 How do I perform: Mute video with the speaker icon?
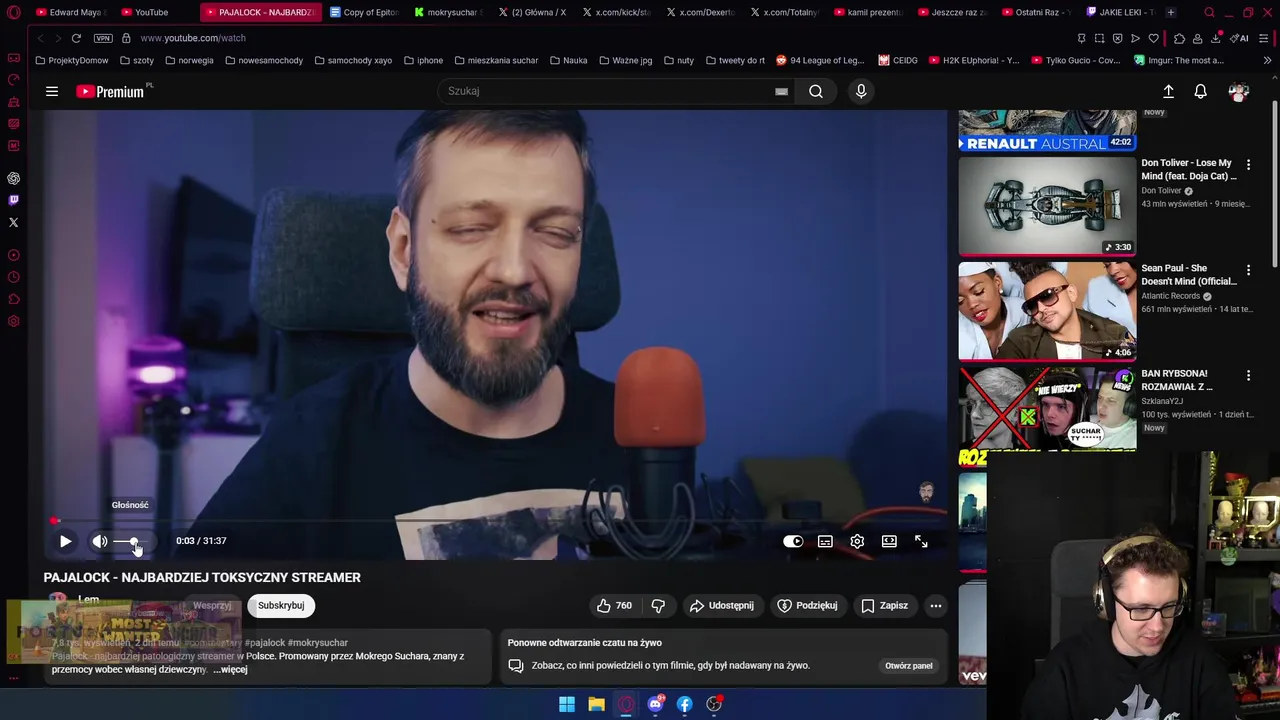tap(100, 541)
